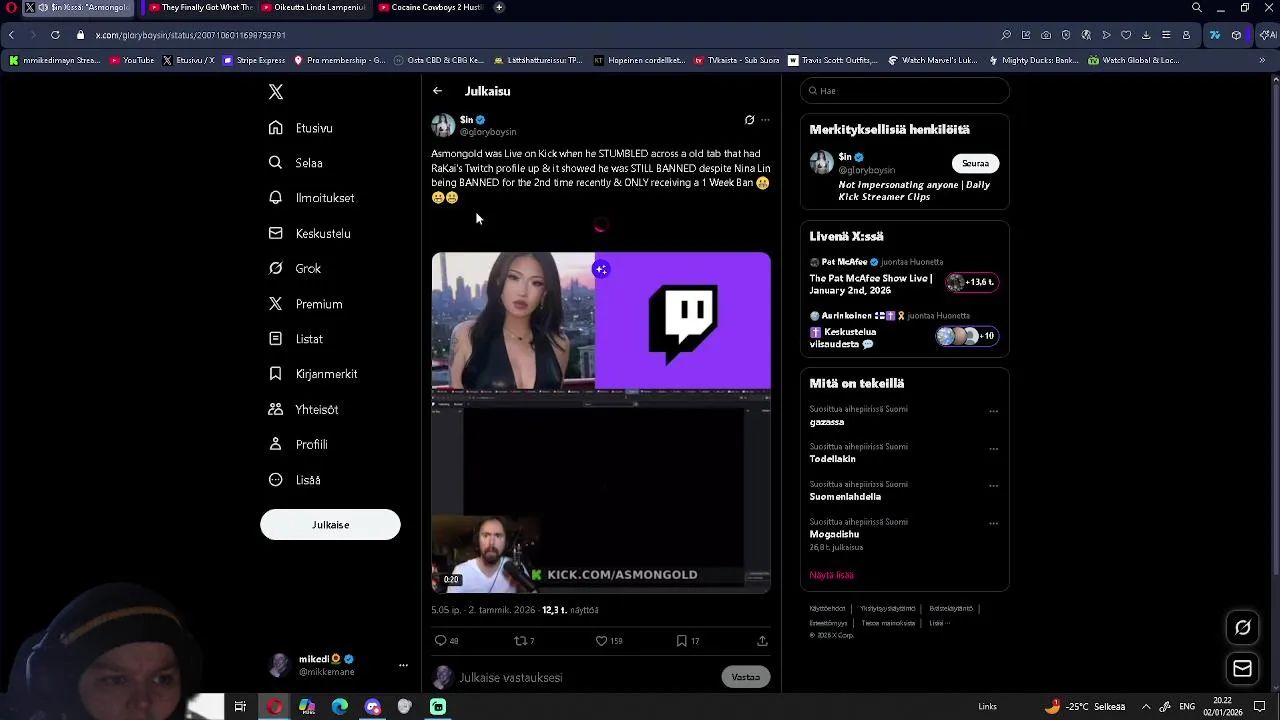Click the Kirjanmerkit bookmark sidebar icon

click(x=275, y=374)
